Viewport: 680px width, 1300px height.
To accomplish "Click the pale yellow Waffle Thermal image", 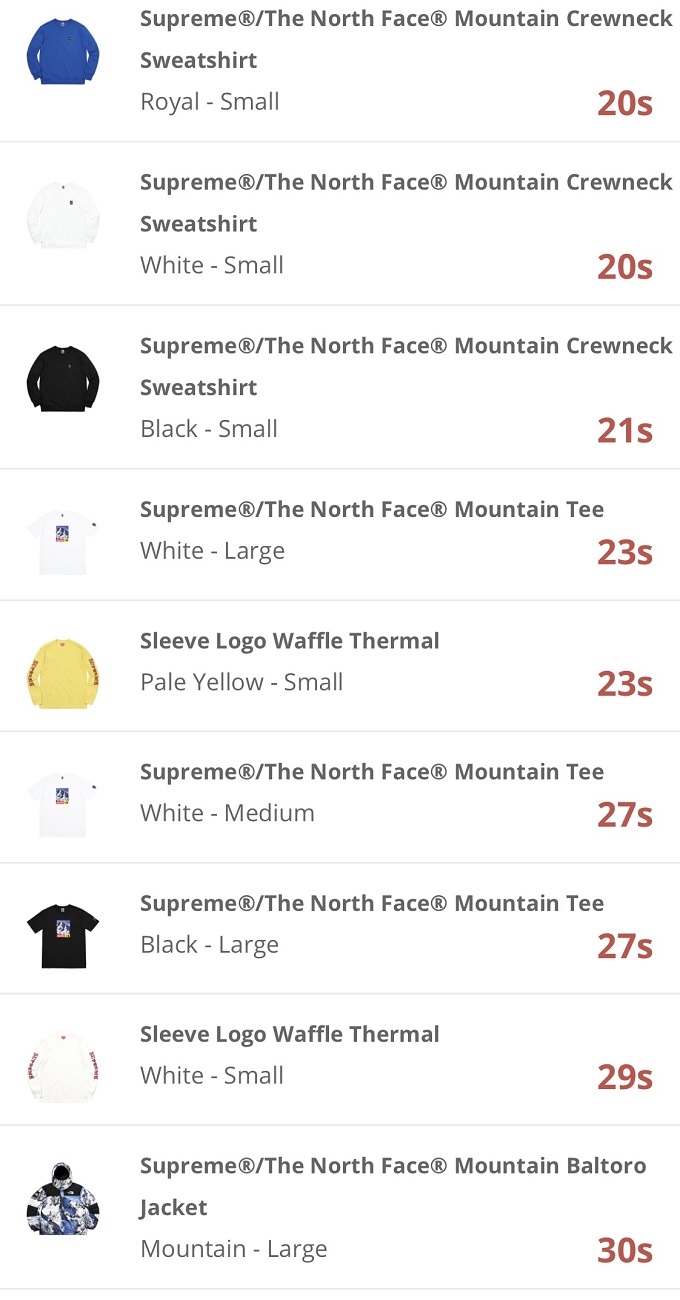I will pos(63,672).
